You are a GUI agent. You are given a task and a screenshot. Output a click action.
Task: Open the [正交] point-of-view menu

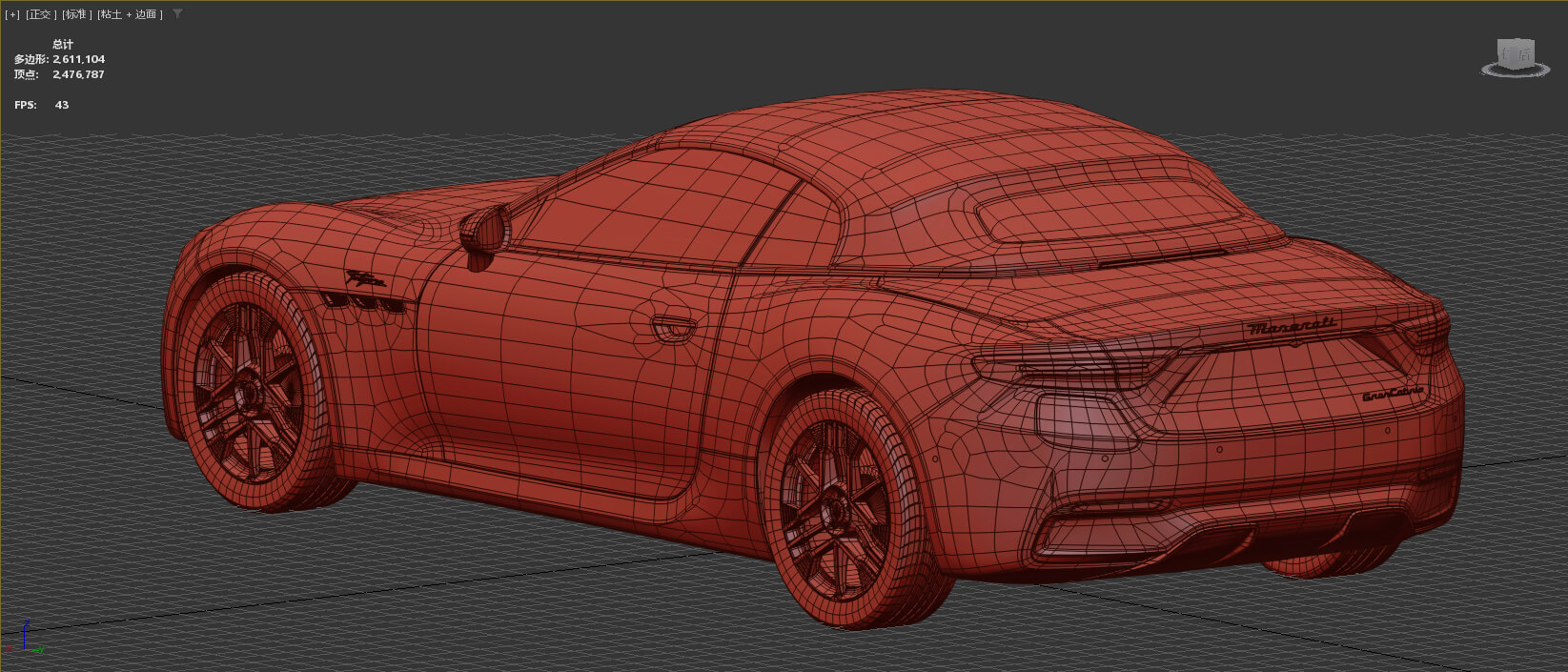(41, 14)
